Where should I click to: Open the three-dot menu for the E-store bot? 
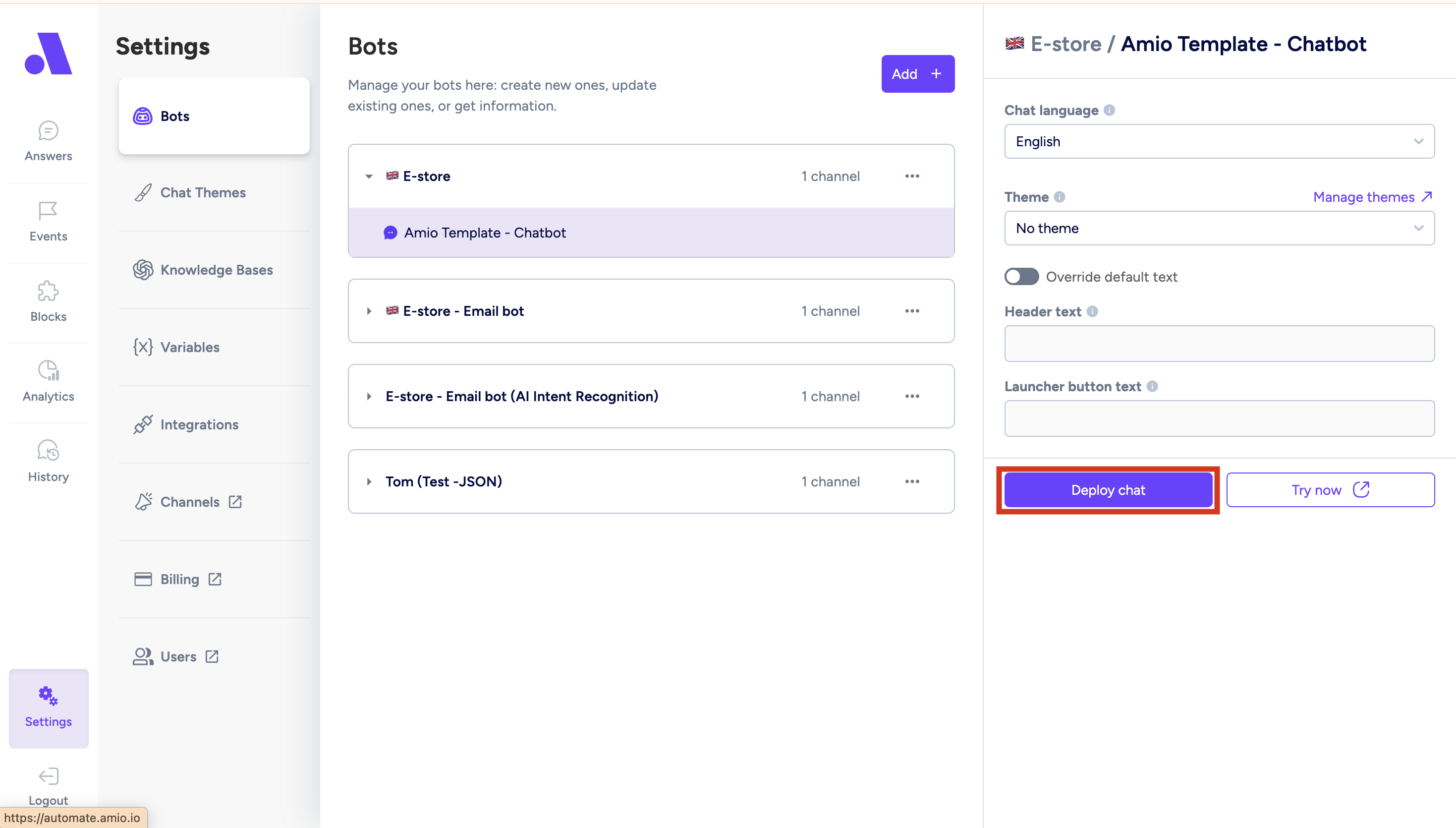point(911,177)
